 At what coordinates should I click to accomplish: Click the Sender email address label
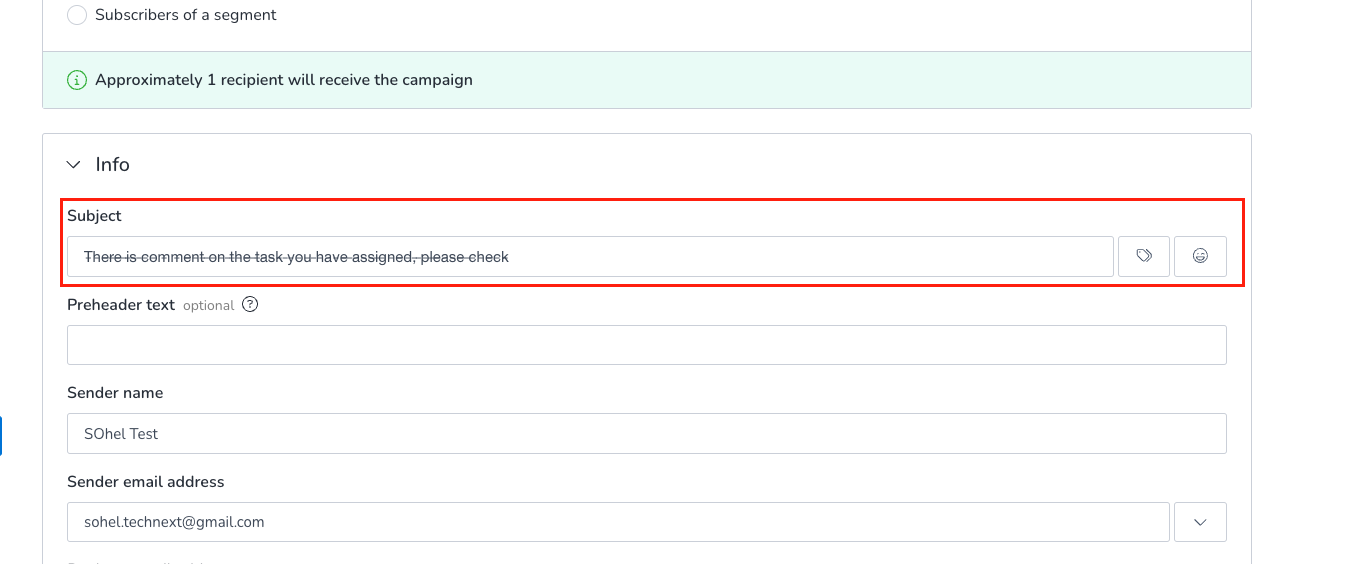(x=146, y=482)
